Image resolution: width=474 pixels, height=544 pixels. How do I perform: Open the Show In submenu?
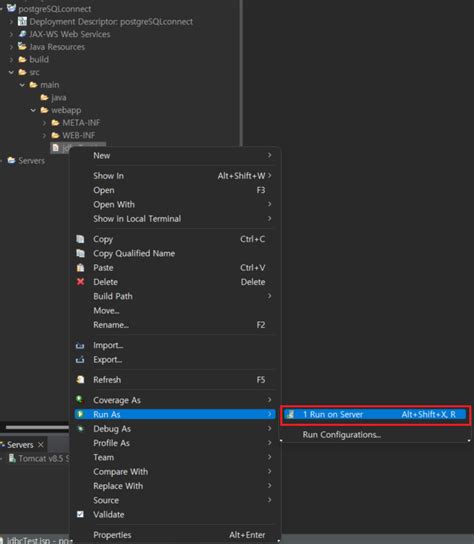(x=175, y=176)
